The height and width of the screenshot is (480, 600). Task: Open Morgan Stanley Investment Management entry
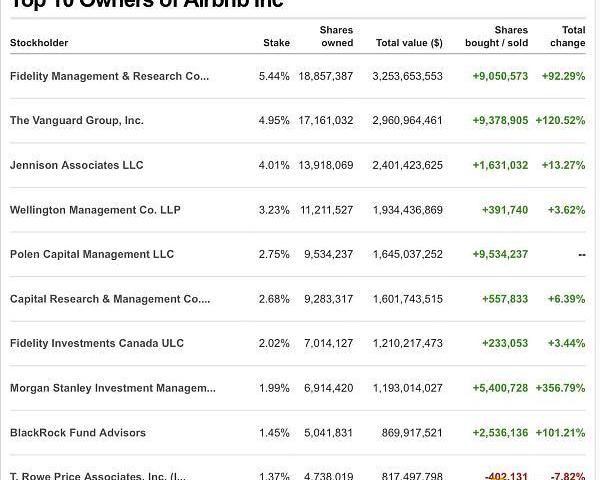point(112,388)
